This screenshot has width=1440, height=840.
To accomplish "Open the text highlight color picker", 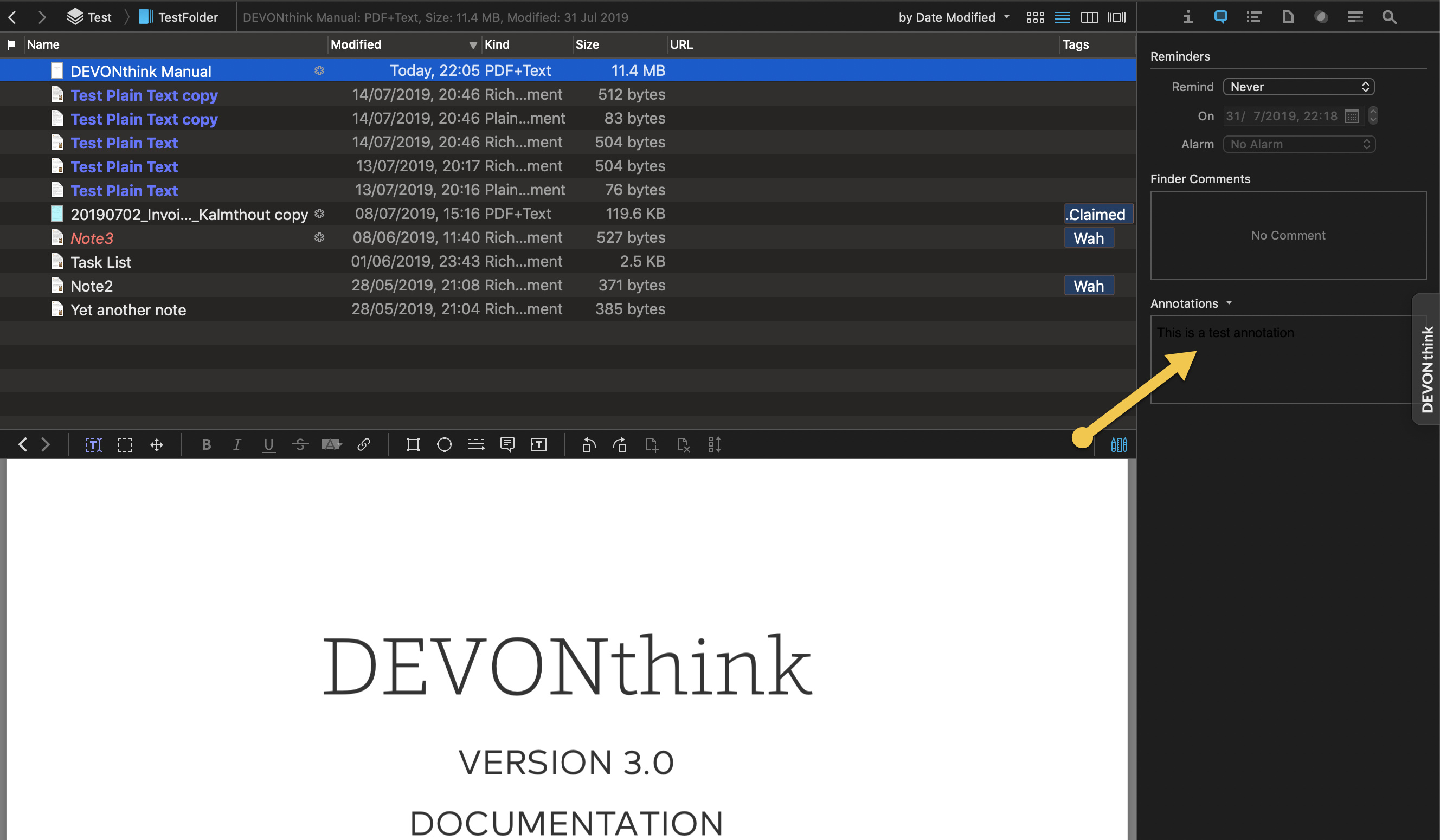I will click(331, 444).
